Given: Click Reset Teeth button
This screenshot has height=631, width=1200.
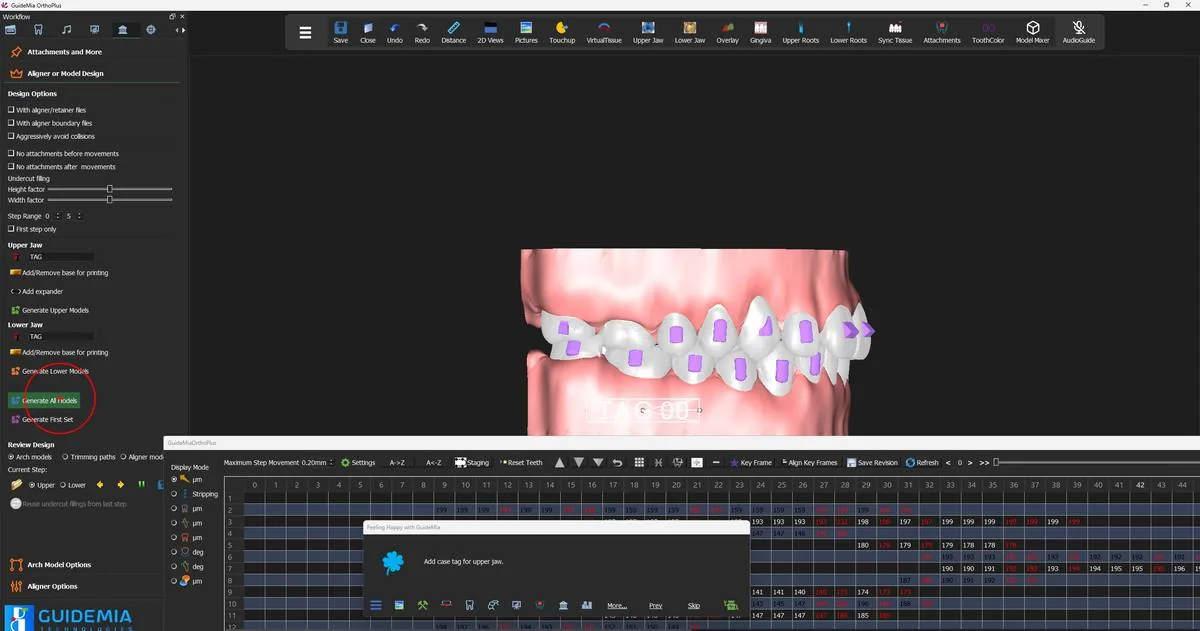Looking at the screenshot, I should point(520,462).
